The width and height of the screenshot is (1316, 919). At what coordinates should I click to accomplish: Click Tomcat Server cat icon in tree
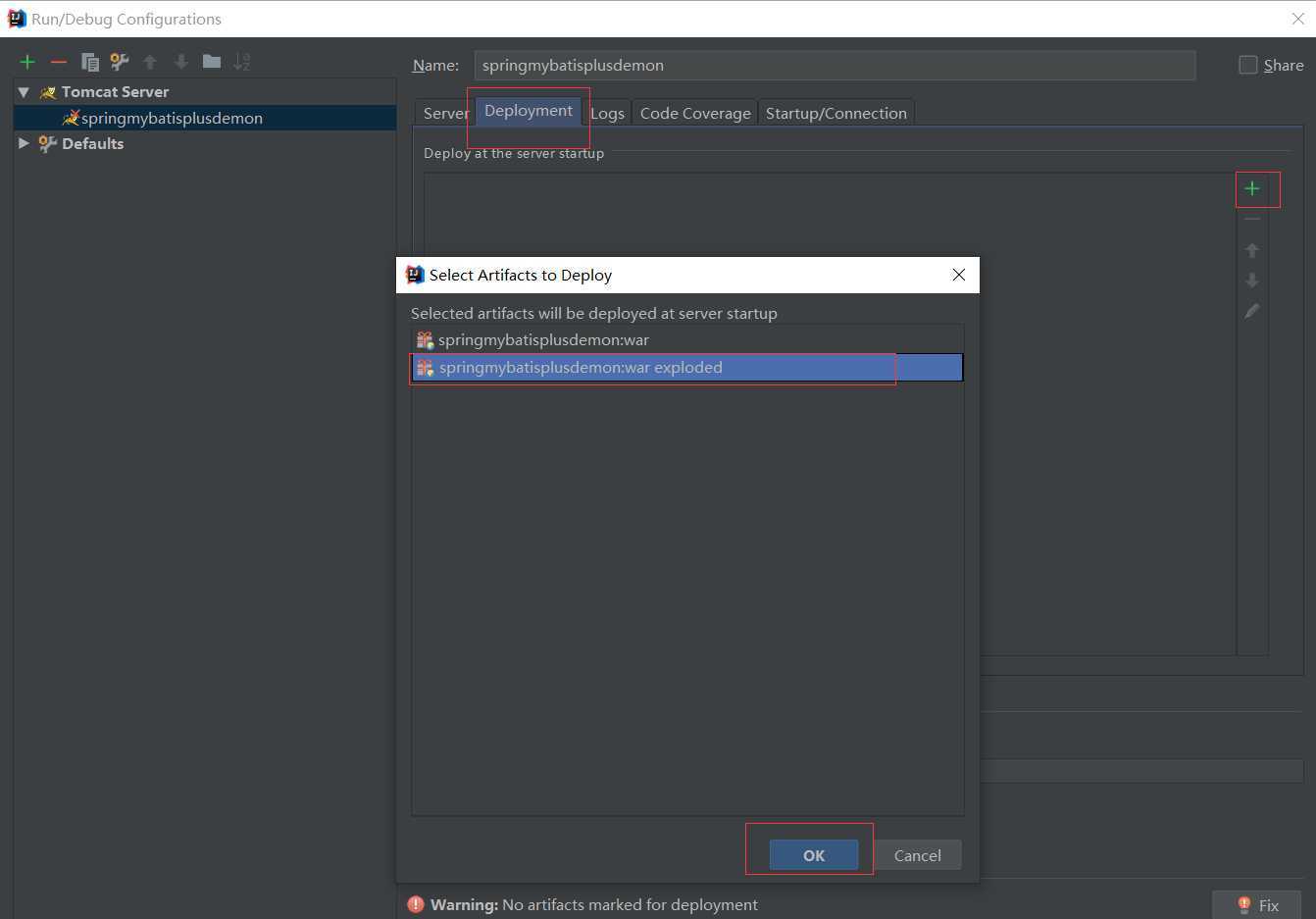[x=47, y=92]
